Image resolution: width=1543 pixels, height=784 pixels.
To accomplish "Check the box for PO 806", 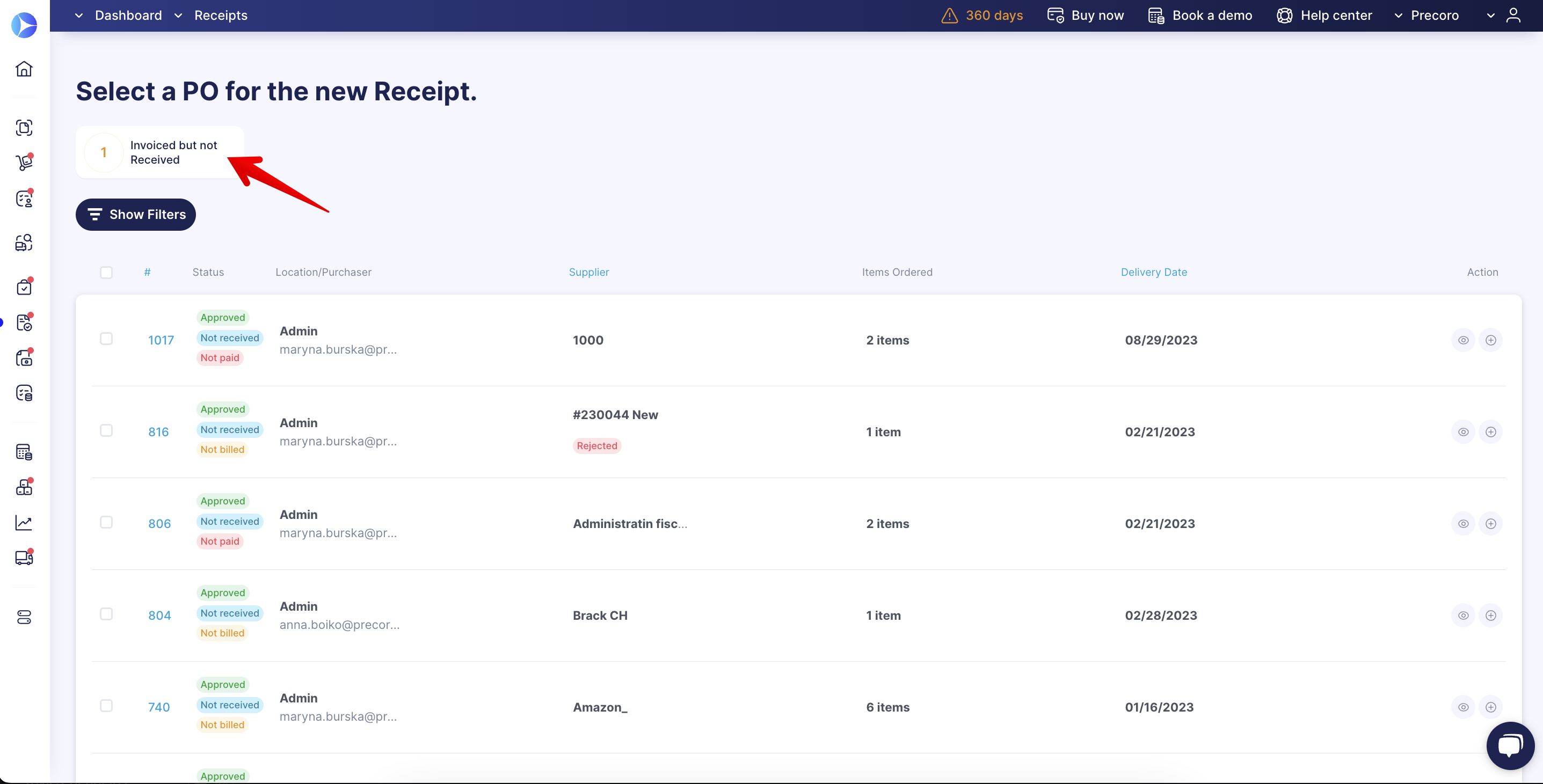I will click(106, 522).
